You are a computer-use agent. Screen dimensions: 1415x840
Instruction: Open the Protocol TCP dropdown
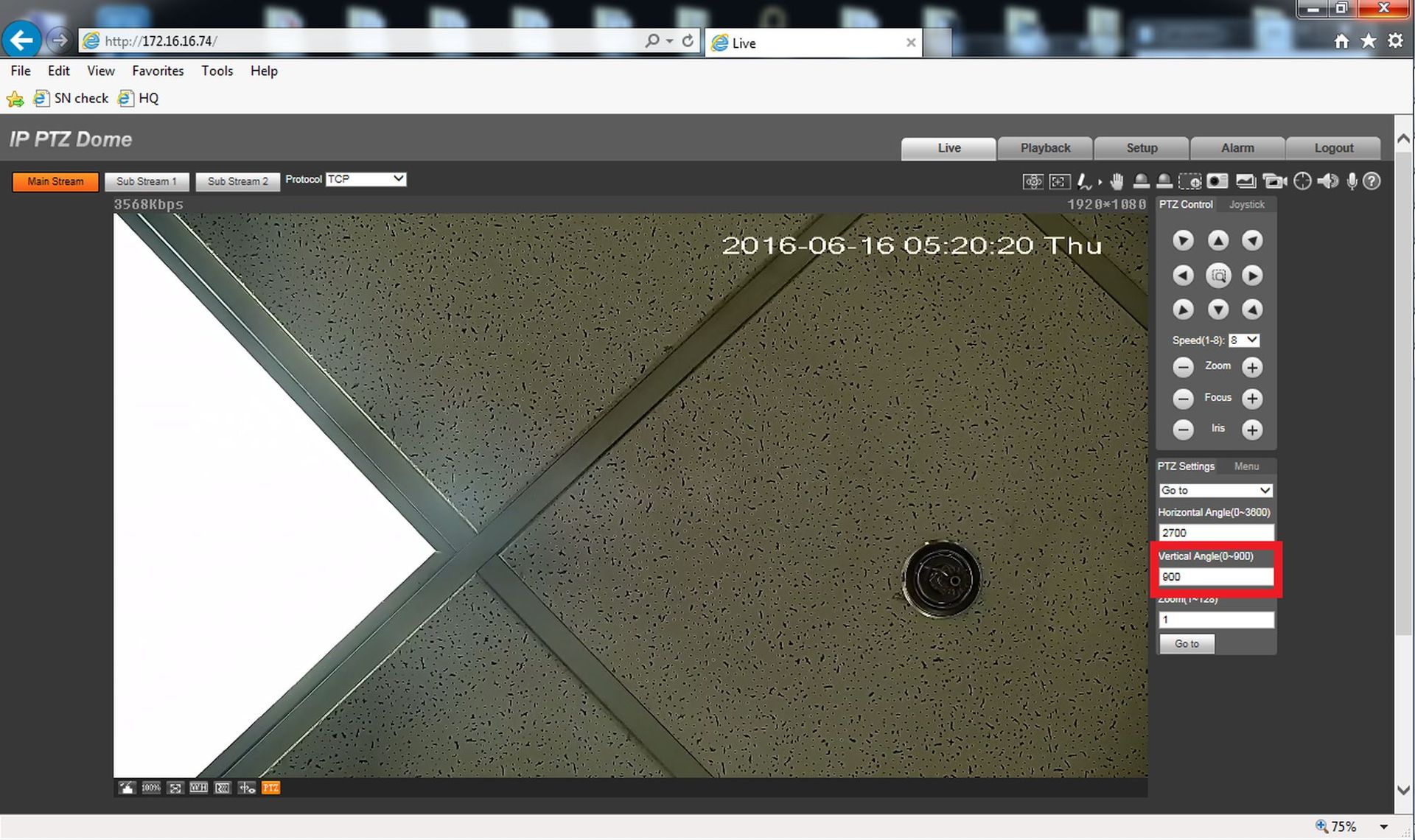coord(366,179)
